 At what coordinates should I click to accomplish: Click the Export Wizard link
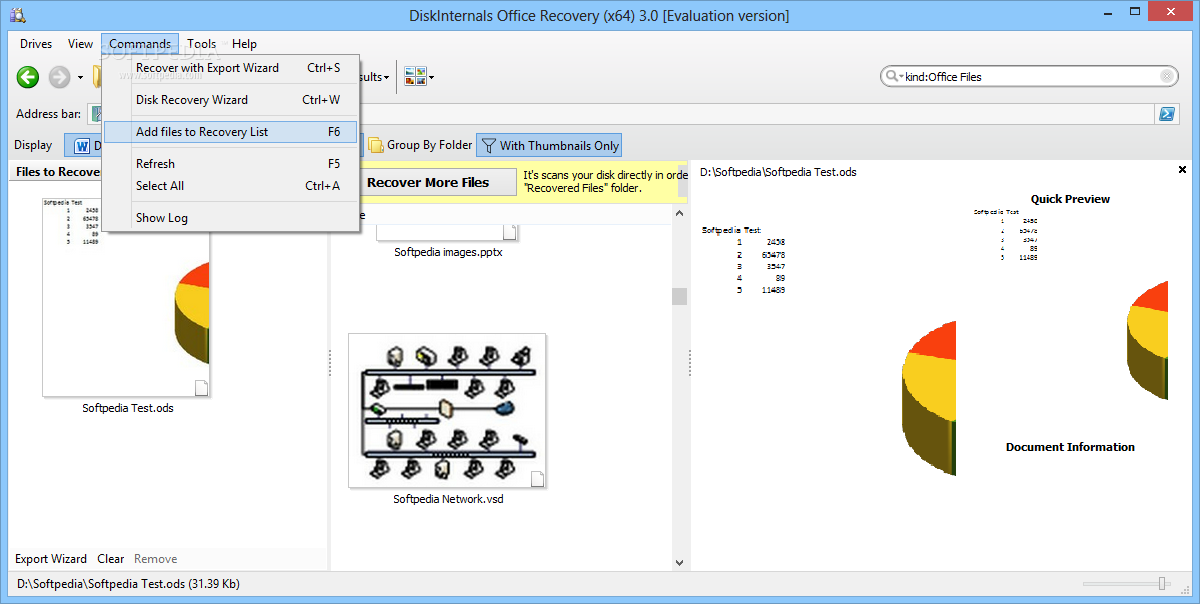pos(51,559)
